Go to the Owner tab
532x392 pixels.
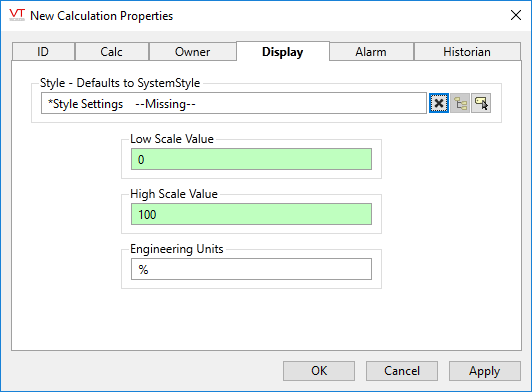[x=192, y=52]
